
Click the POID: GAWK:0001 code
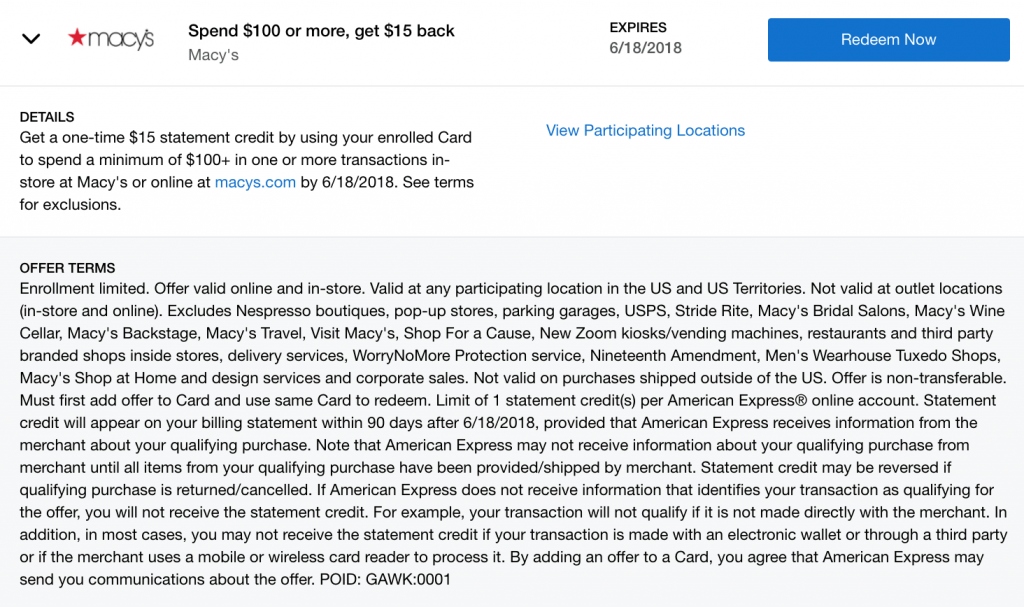(x=385, y=580)
